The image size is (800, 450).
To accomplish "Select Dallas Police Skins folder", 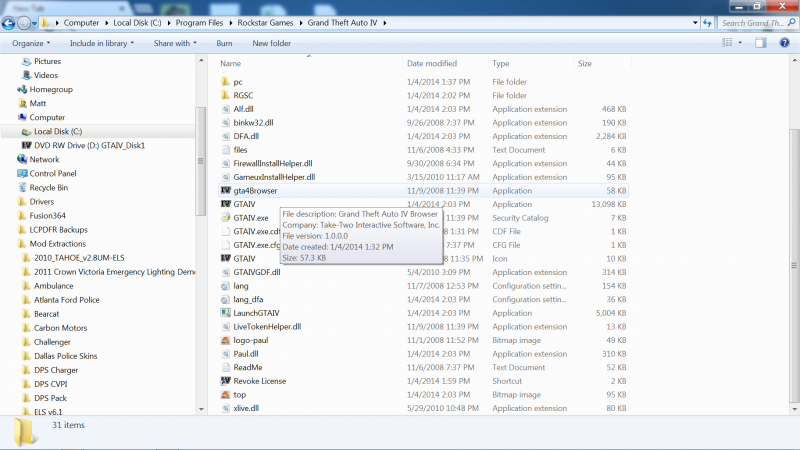I will tap(65, 356).
